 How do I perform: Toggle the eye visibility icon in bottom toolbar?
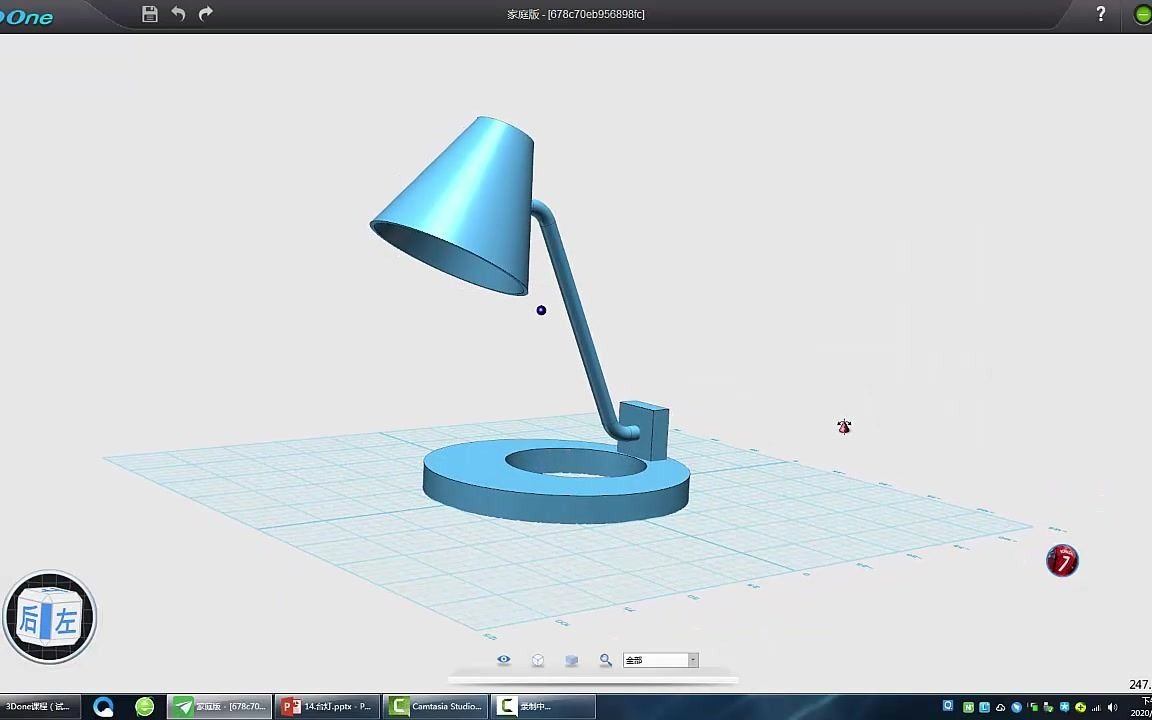click(503, 660)
